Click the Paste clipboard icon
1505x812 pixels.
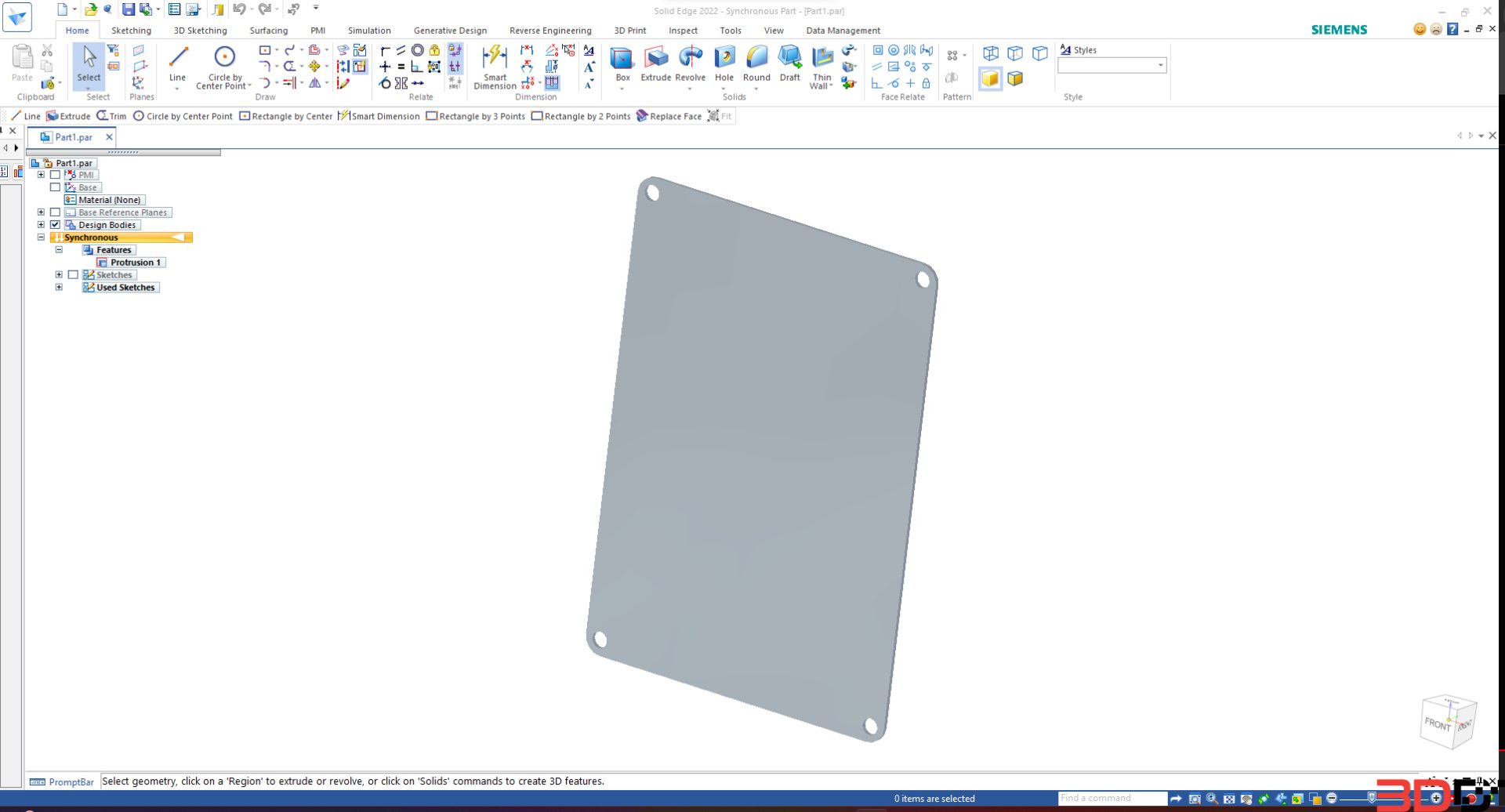pos(22,63)
